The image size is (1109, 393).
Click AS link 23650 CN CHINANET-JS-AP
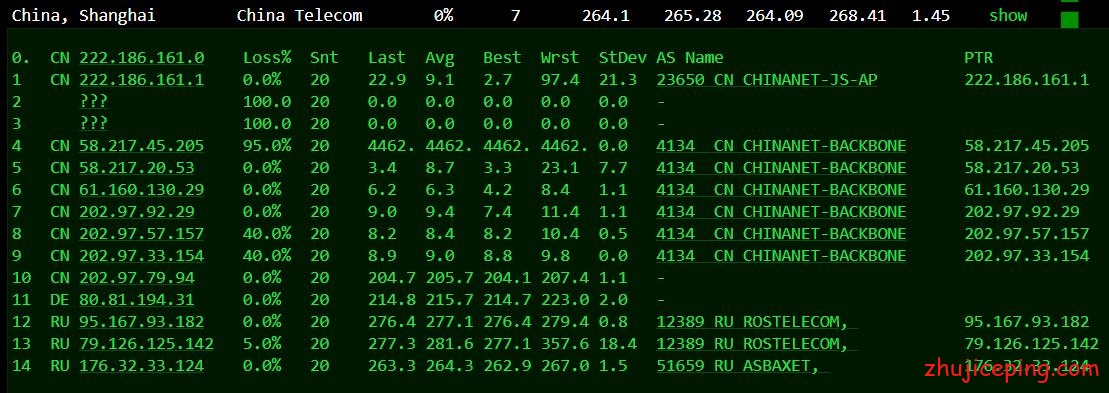[x=767, y=80]
